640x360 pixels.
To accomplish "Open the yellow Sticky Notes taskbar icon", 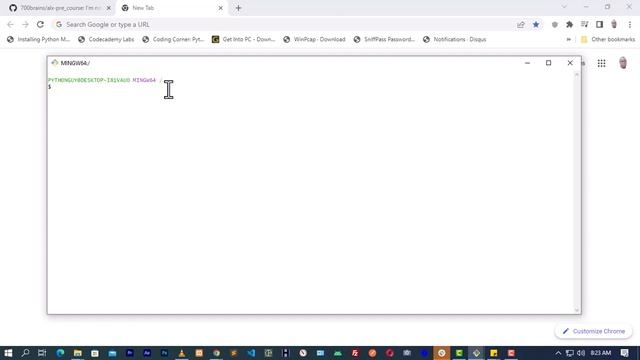I will coord(494,353).
